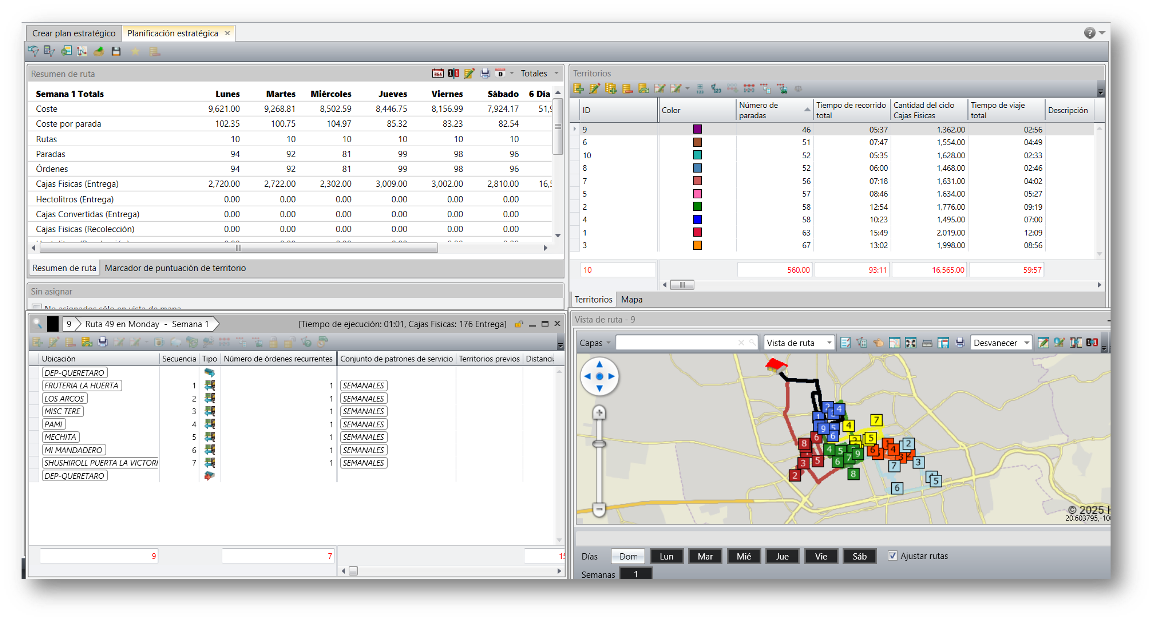Zoom in with the map plus button

point(599,412)
